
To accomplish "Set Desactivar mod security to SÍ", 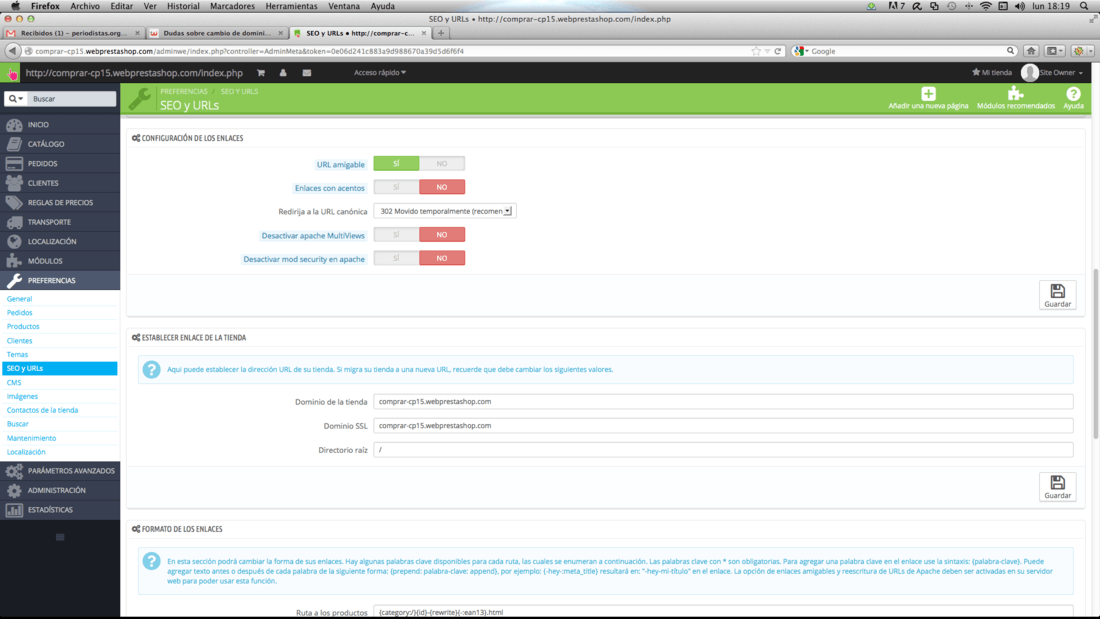I will (x=396, y=258).
